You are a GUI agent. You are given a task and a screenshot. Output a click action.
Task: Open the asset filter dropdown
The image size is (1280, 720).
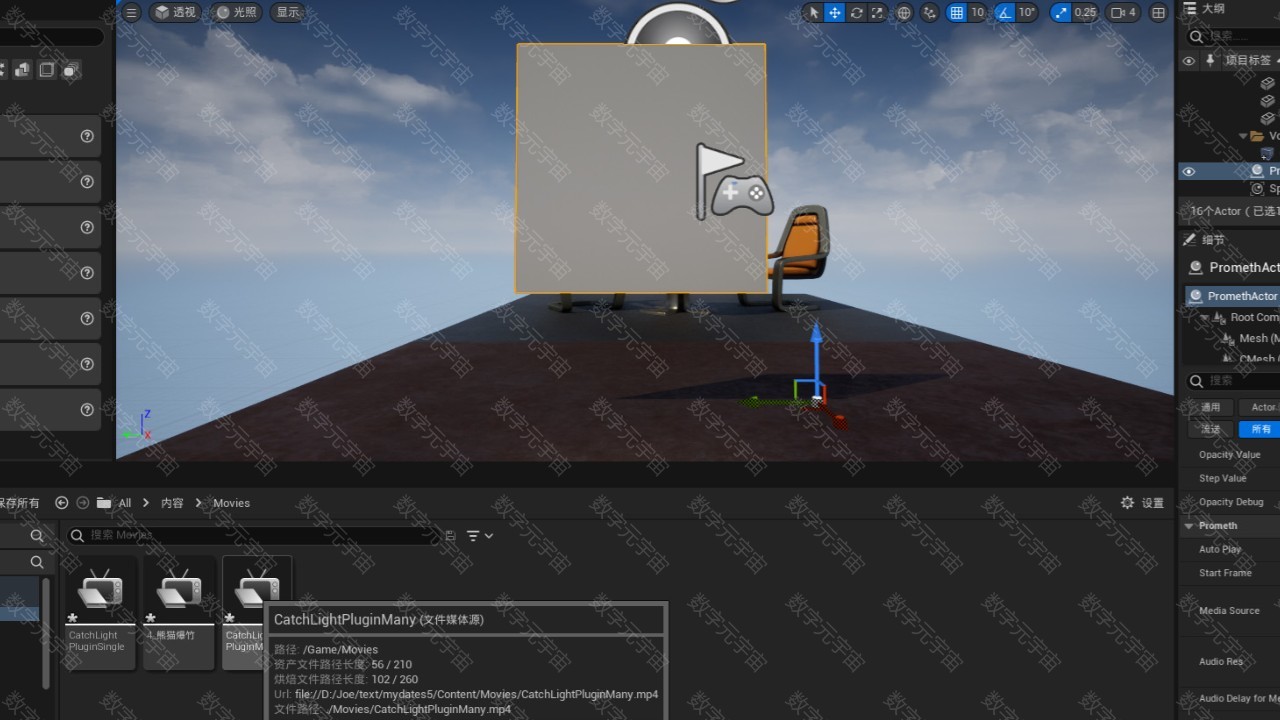(x=480, y=536)
